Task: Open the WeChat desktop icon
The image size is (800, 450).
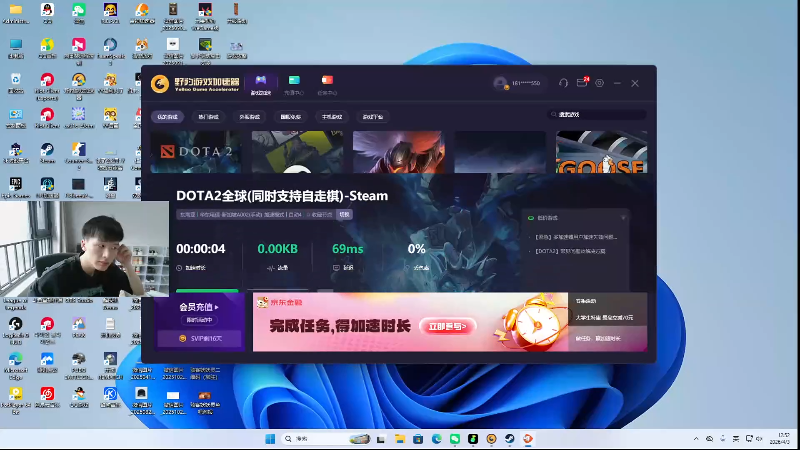Action: click(x=79, y=13)
